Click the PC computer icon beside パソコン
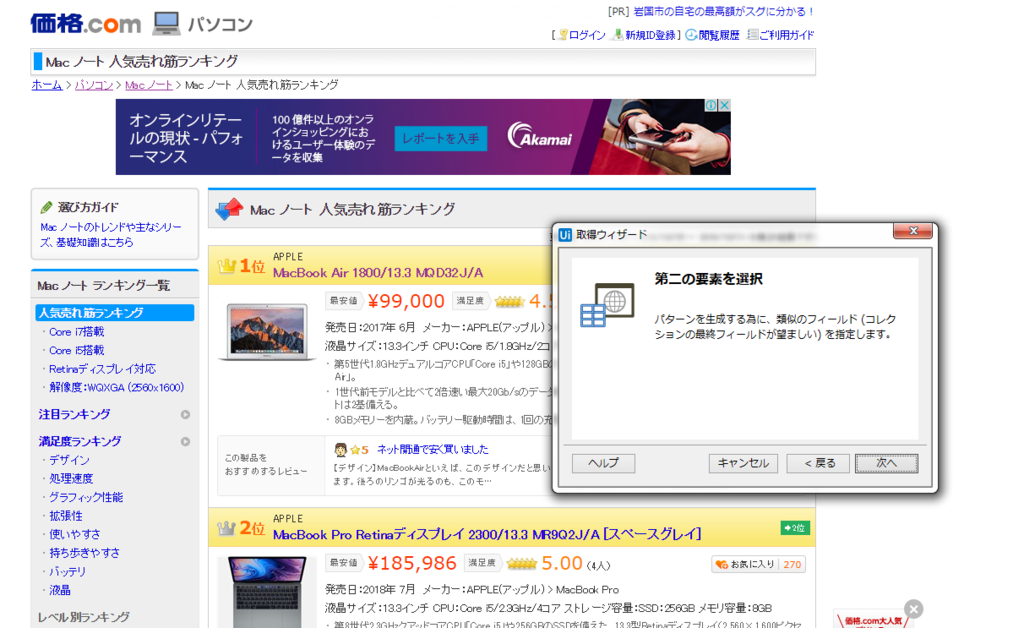 coord(166,24)
